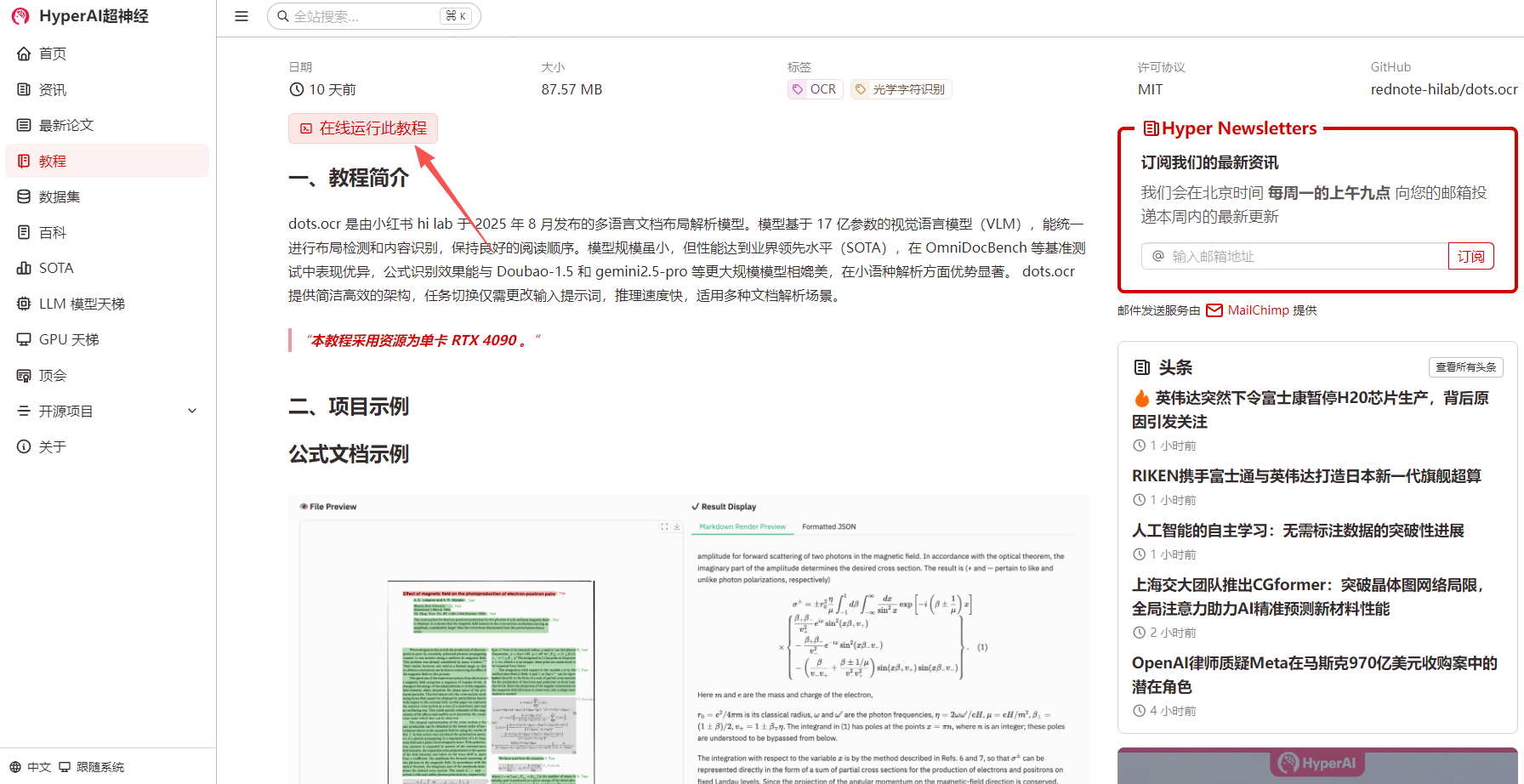Viewport: 1524px width, 784px height.
Task: Click the 头条 headlines icon
Action: pos(1143,366)
